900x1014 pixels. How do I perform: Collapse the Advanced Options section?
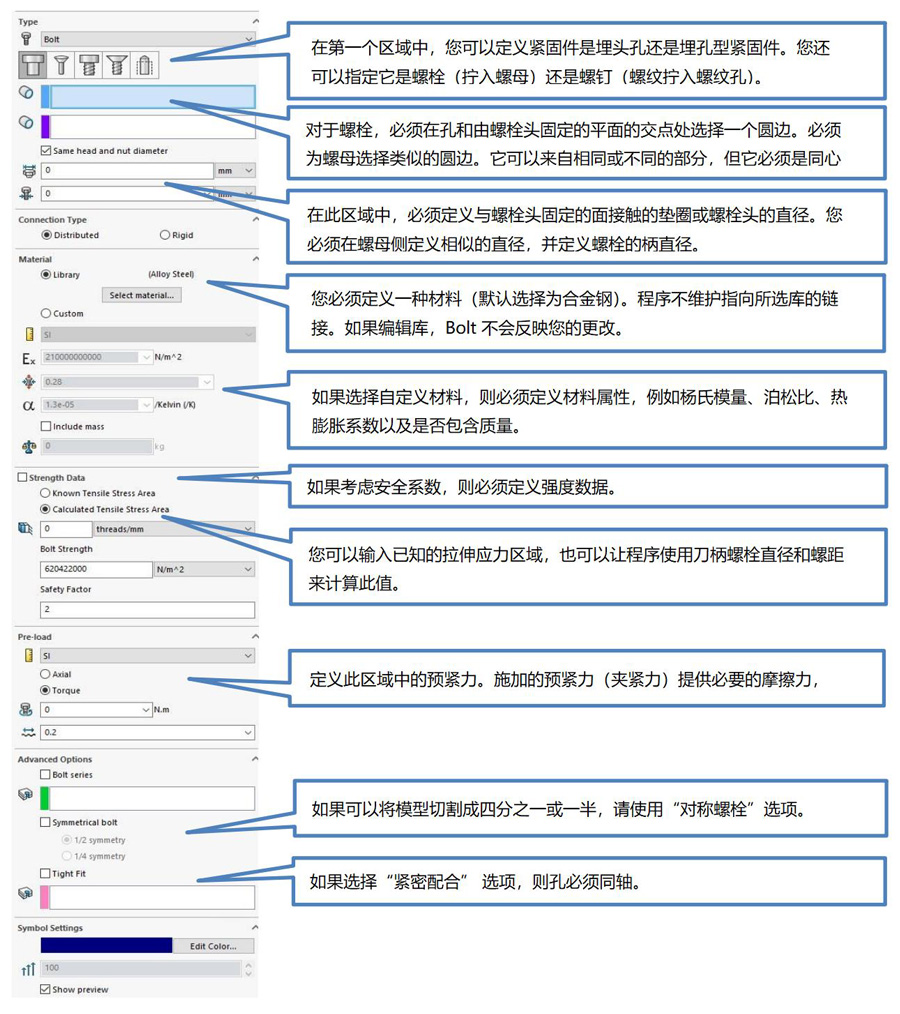253,758
